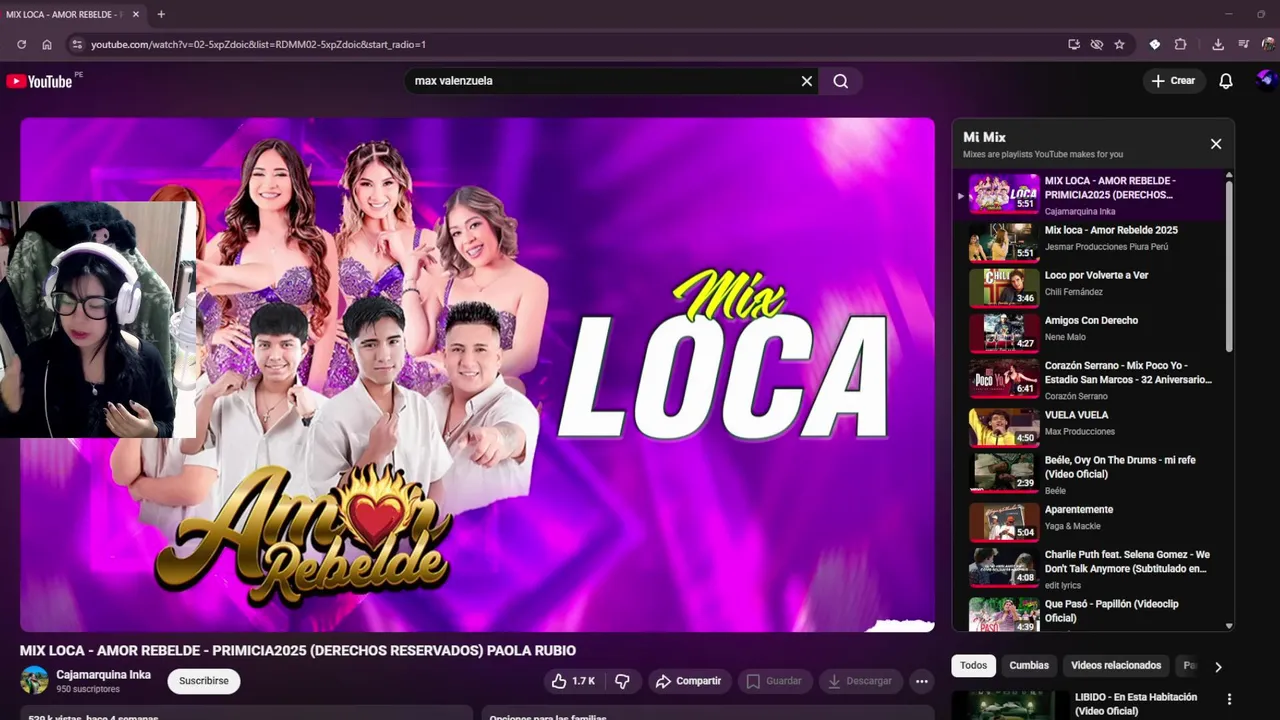Click the Descargar download button
The width and height of the screenshot is (1280, 720).
[x=859, y=681]
